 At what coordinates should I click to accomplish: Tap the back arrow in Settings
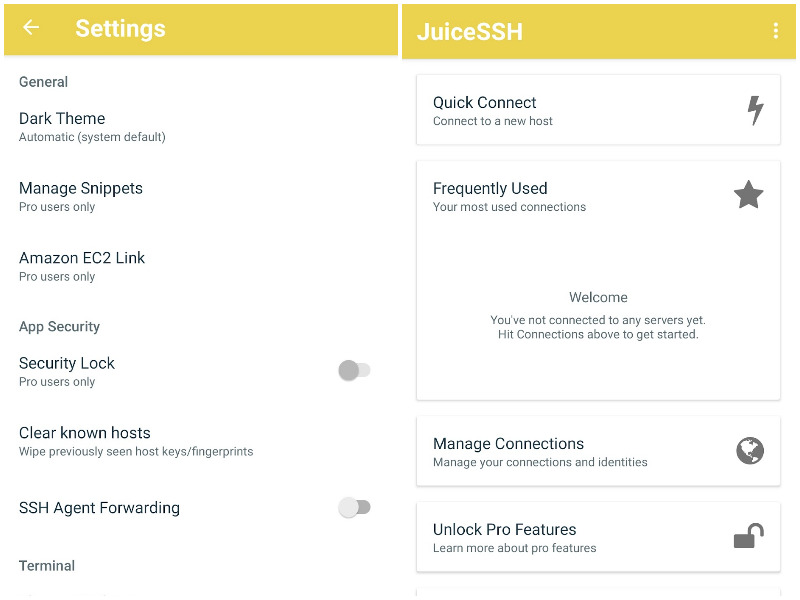tap(31, 28)
